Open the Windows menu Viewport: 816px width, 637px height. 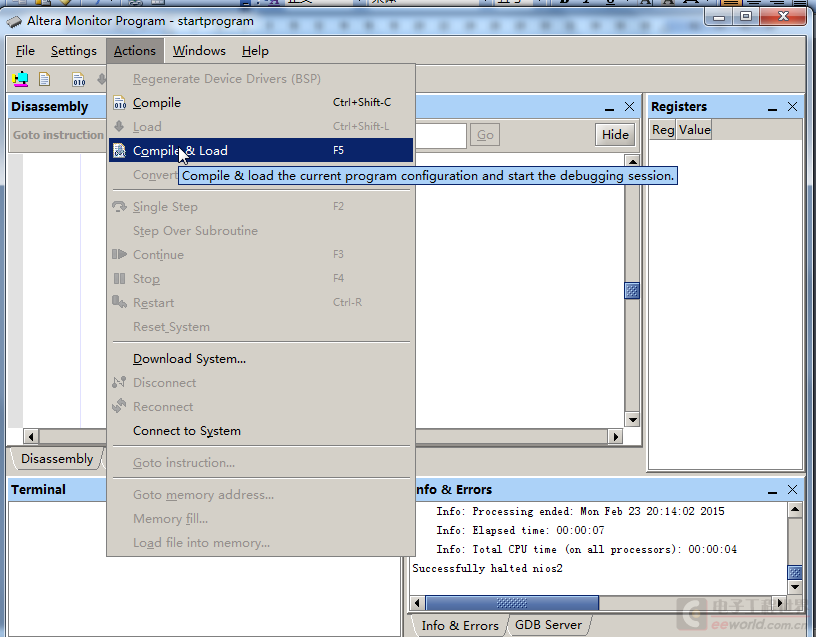coord(199,51)
